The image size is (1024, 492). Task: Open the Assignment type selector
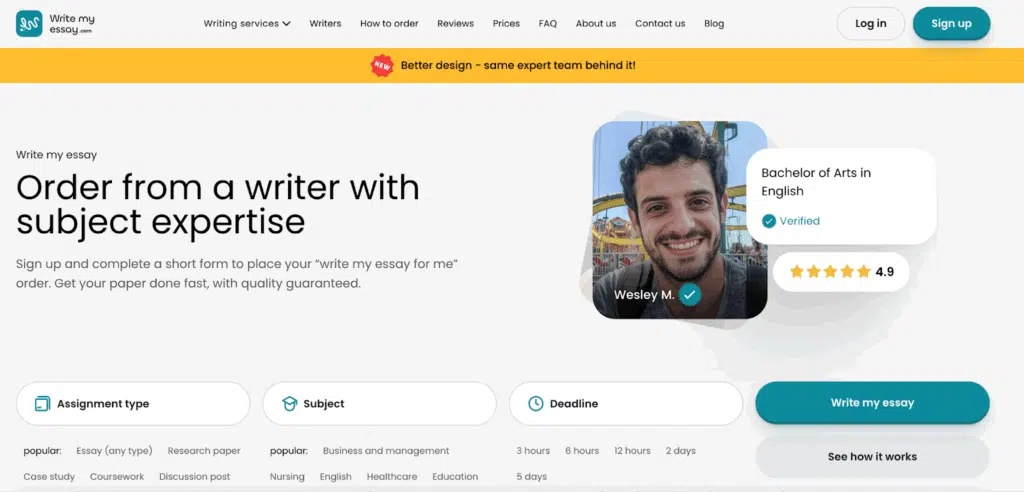pyautogui.click(x=133, y=404)
